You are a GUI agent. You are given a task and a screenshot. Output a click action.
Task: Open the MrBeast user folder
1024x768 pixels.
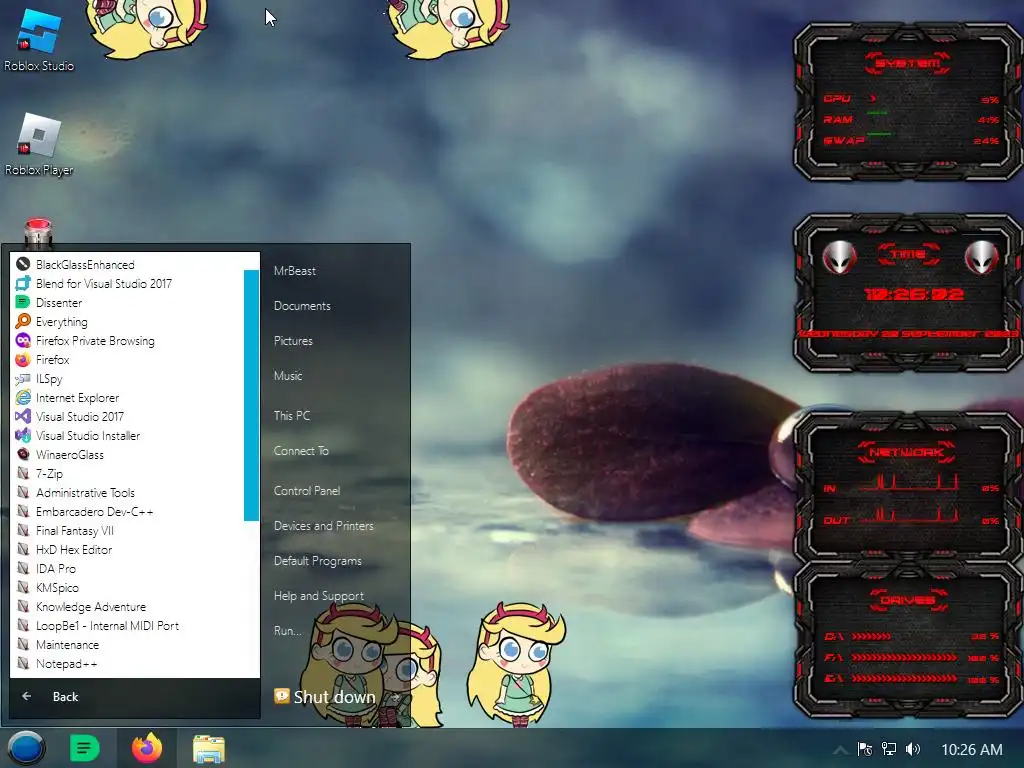[x=295, y=270]
